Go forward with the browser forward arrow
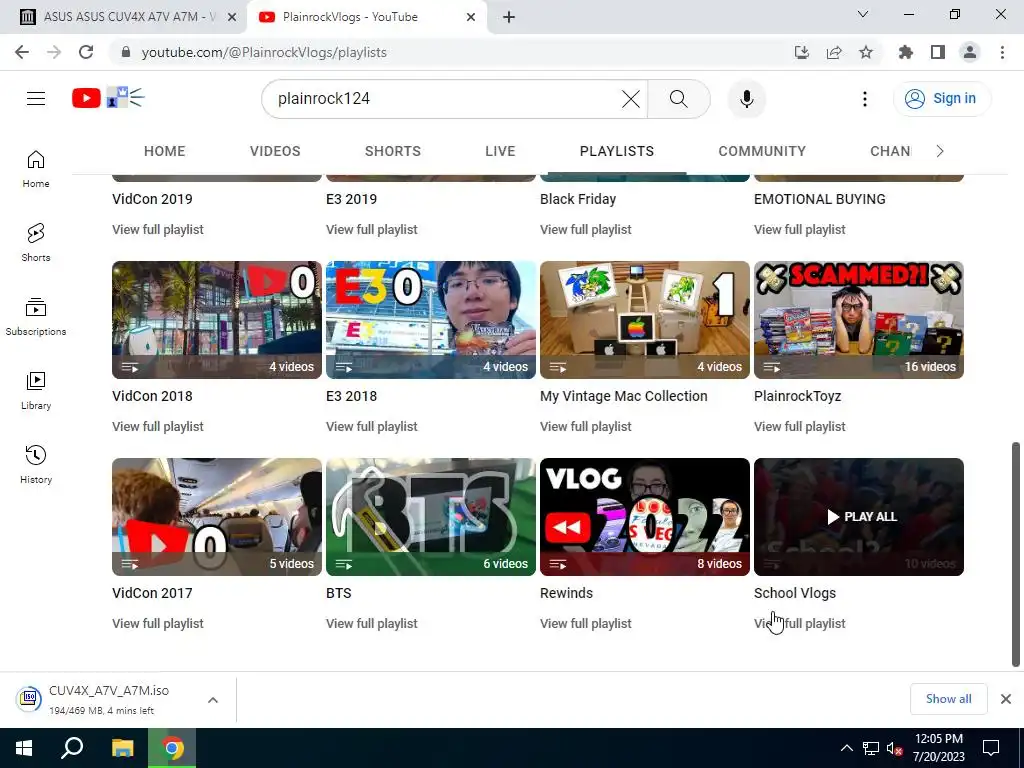Image resolution: width=1024 pixels, height=768 pixels. (54, 52)
